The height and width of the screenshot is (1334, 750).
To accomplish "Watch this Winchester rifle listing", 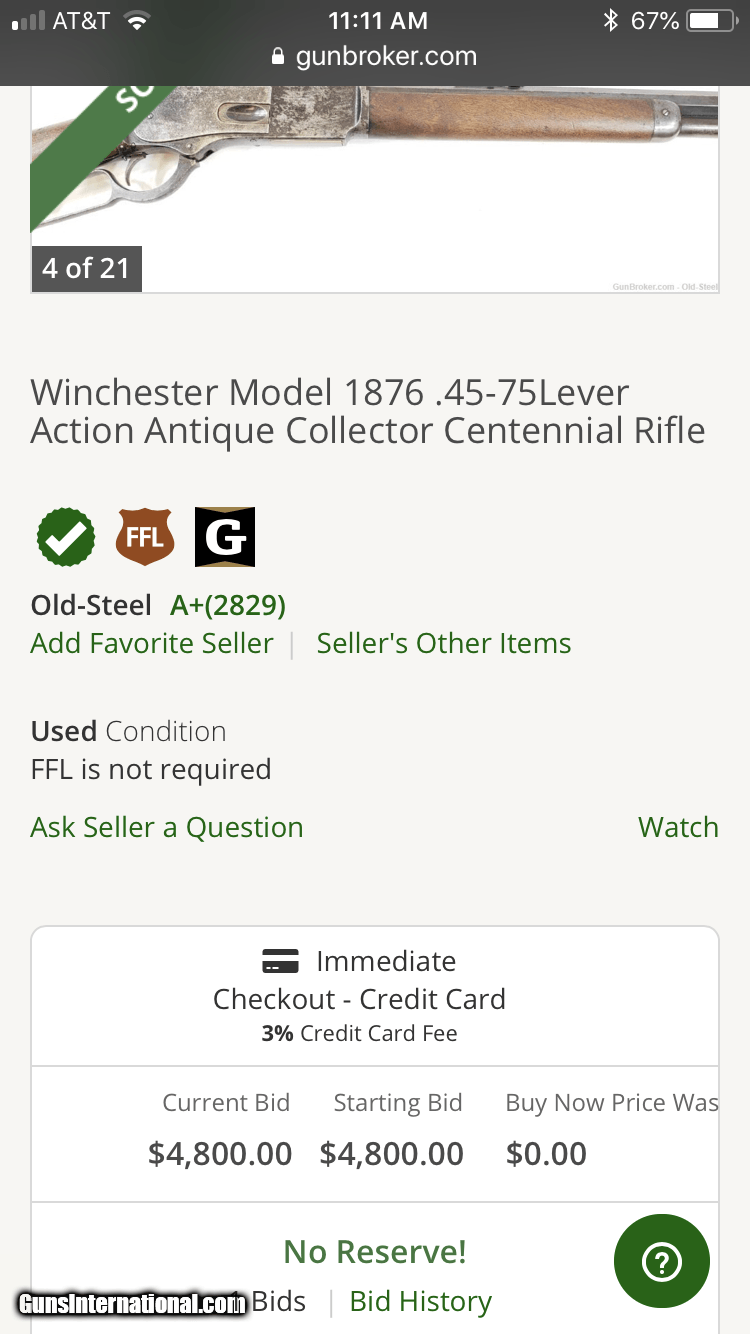I will (678, 827).
